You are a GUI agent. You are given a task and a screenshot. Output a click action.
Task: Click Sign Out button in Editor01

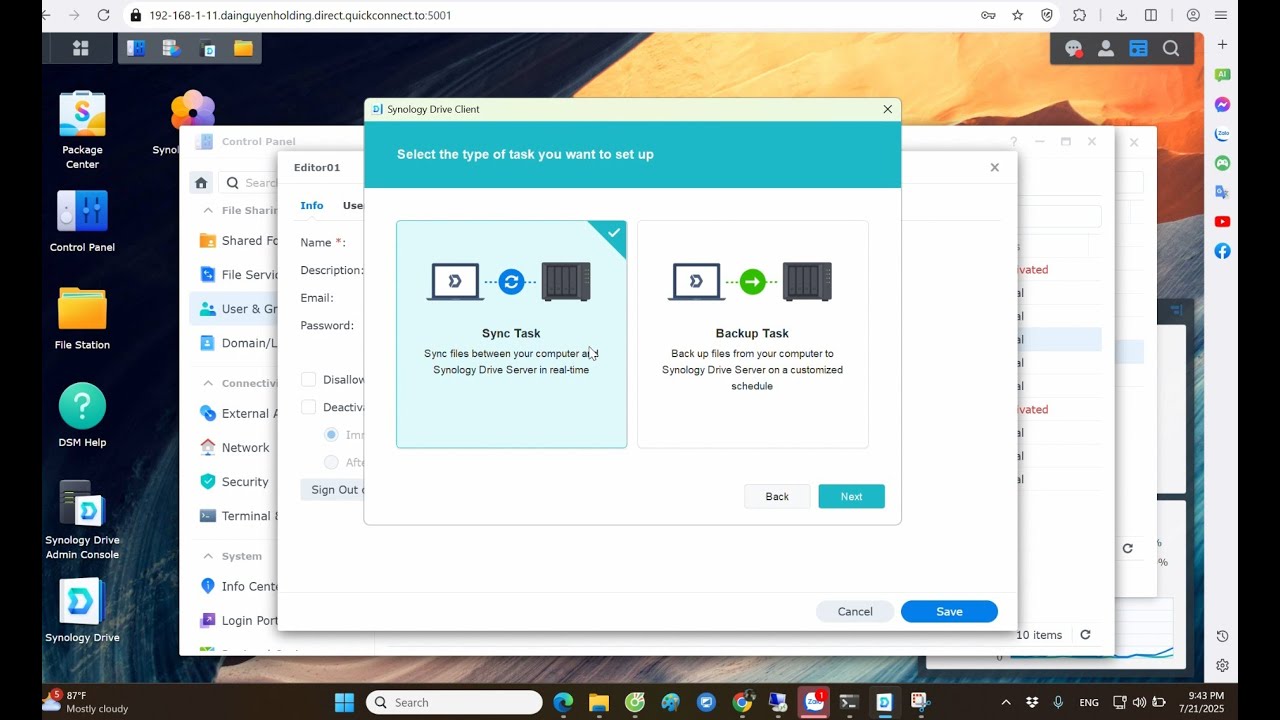coord(332,490)
